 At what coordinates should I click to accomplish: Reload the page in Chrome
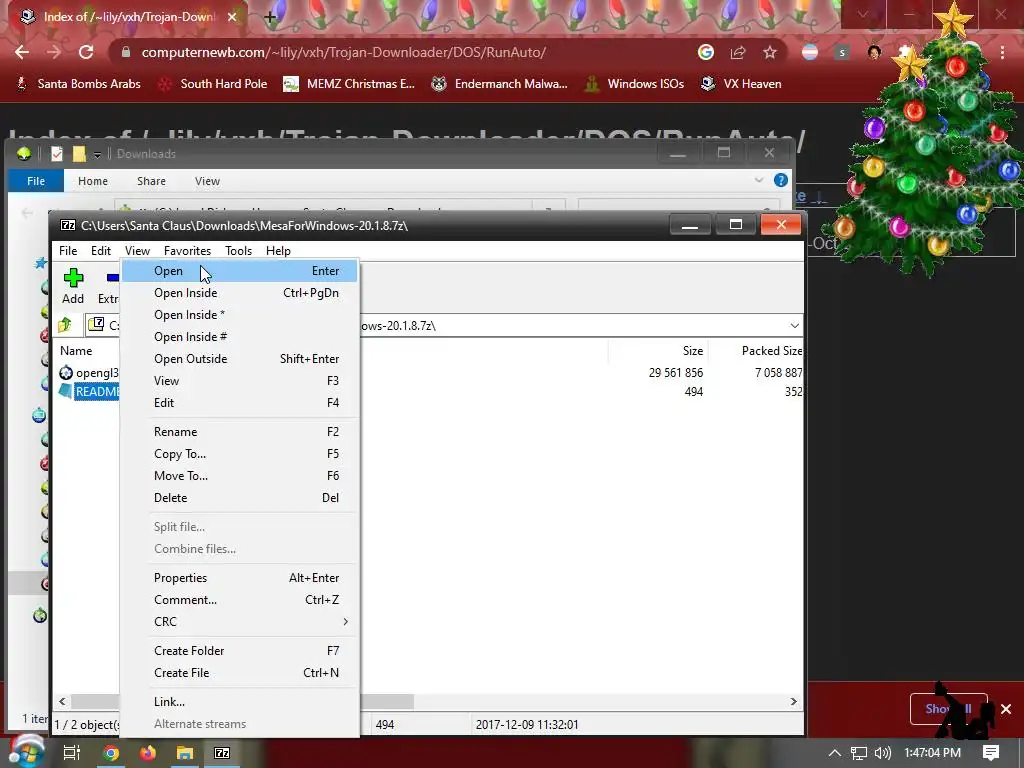pos(86,52)
